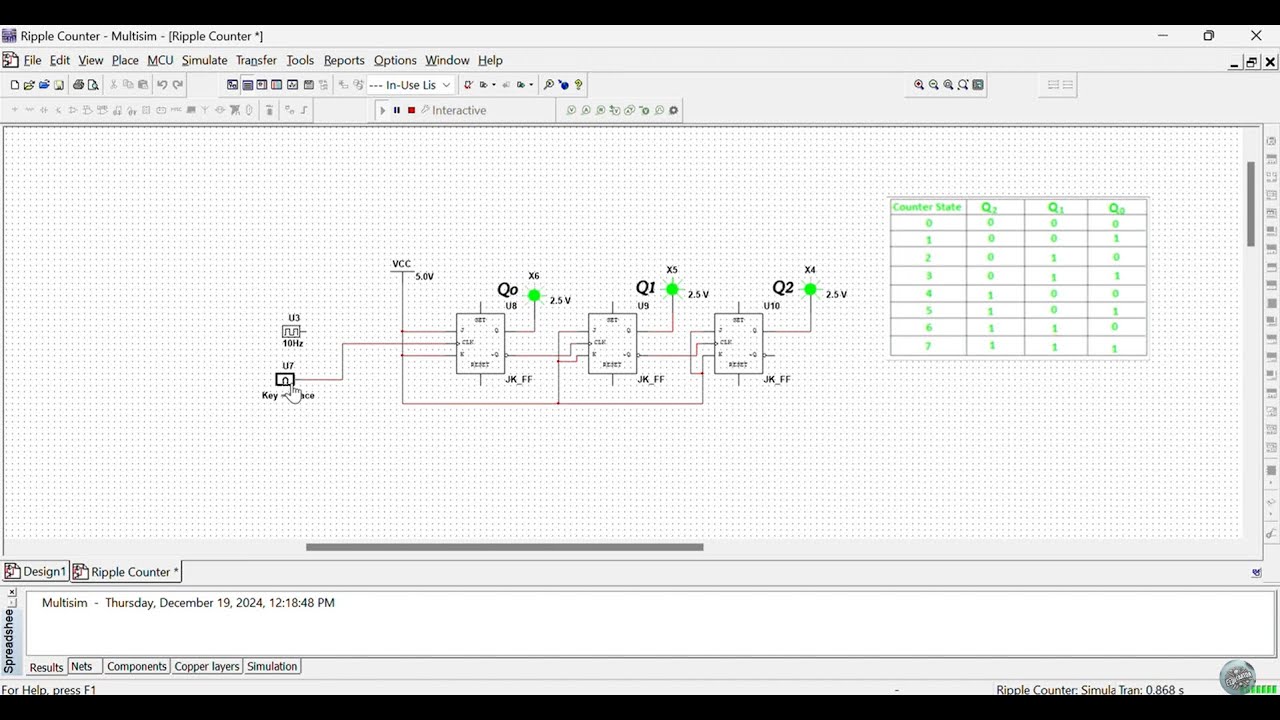This screenshot has width=1280, height=720.
Task: Click the find examples magnifier icon
Action: tap(548, 85)
